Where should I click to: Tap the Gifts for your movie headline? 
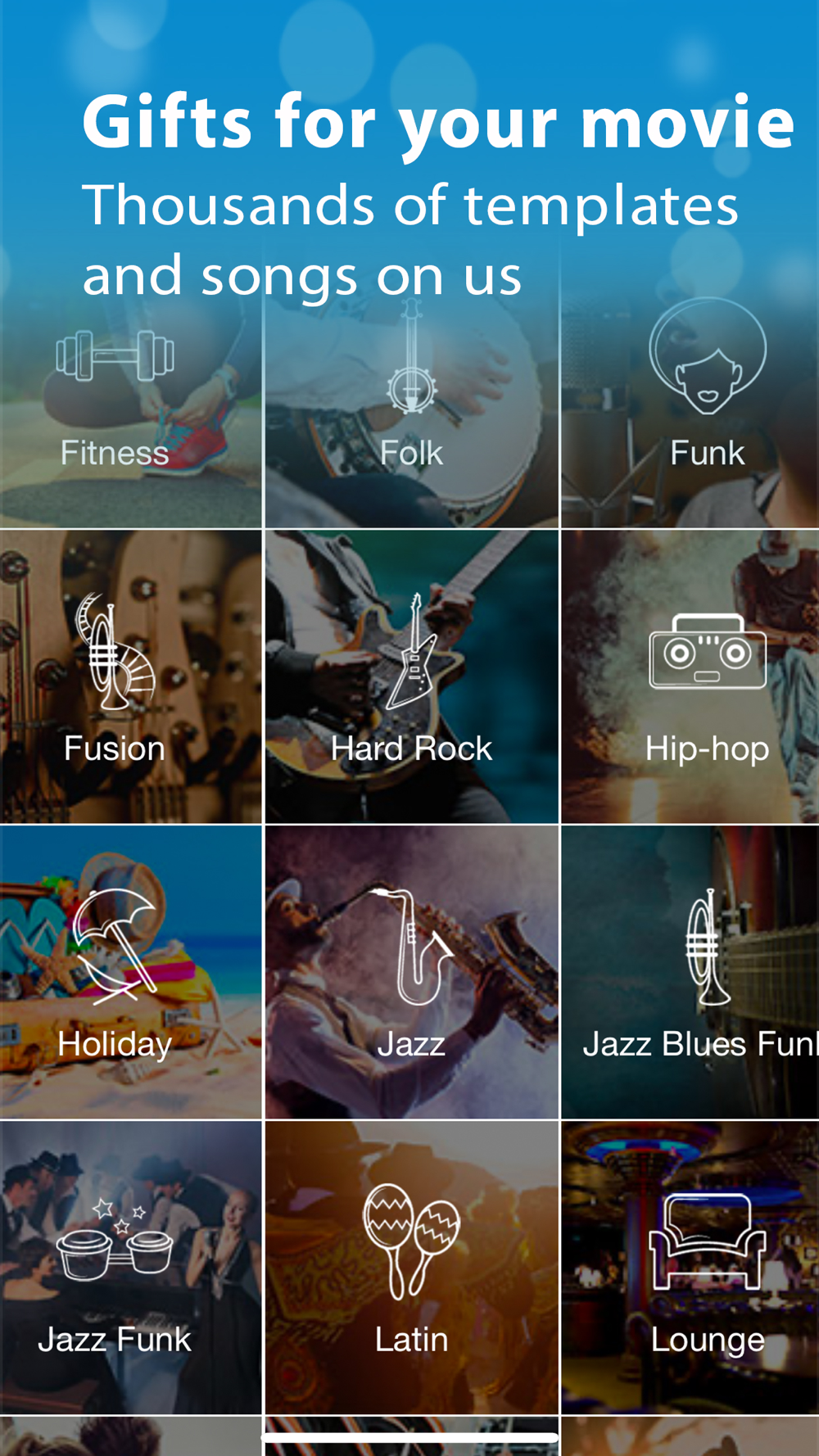438,123
